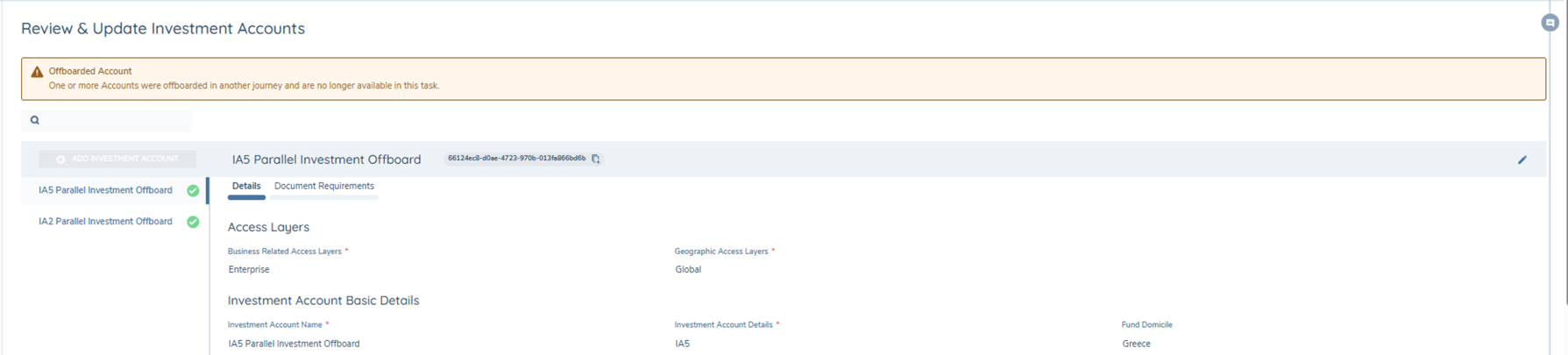Click the Investment Account Name value

tap(294, 344)
